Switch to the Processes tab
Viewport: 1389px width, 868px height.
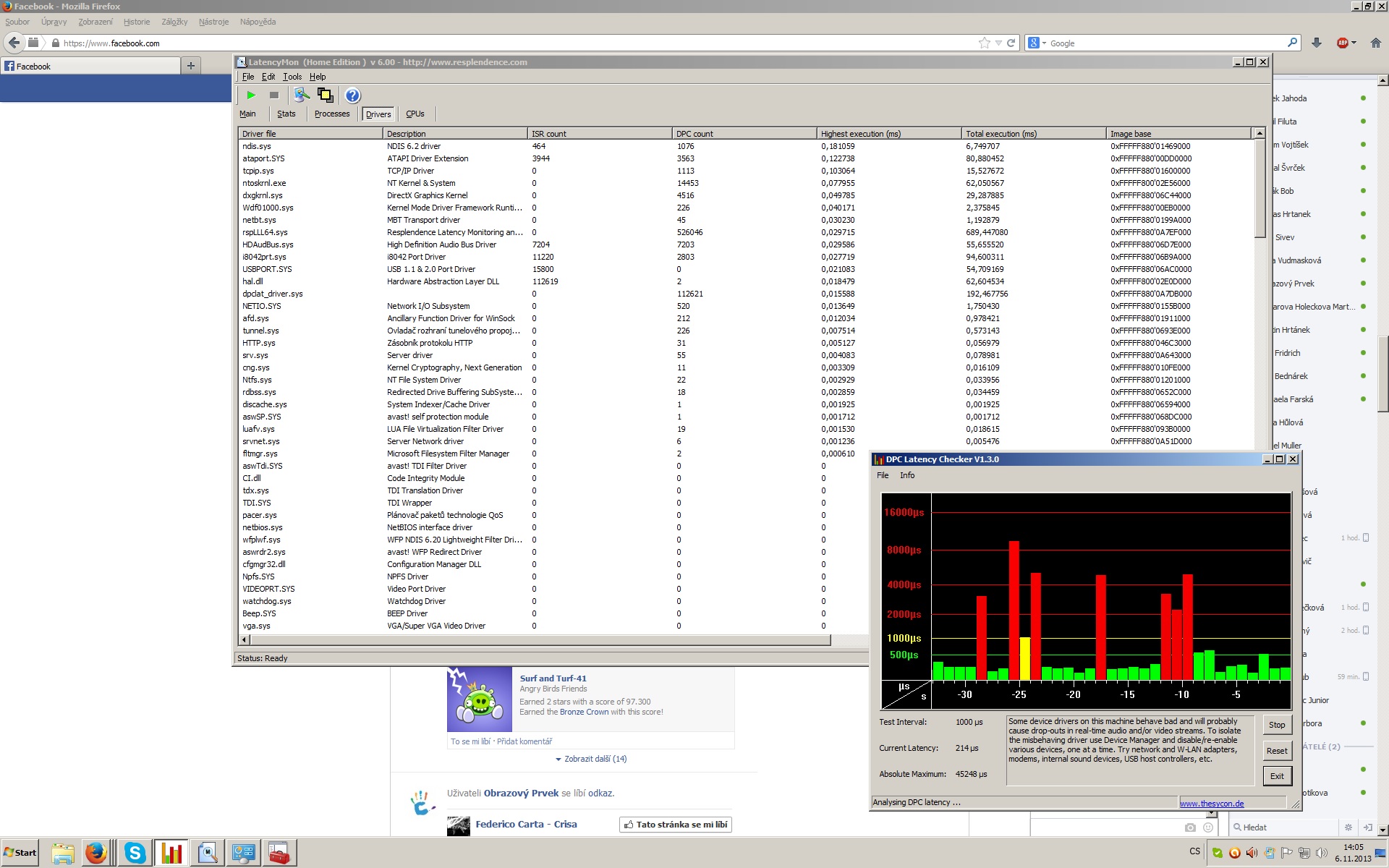(332, 114)
